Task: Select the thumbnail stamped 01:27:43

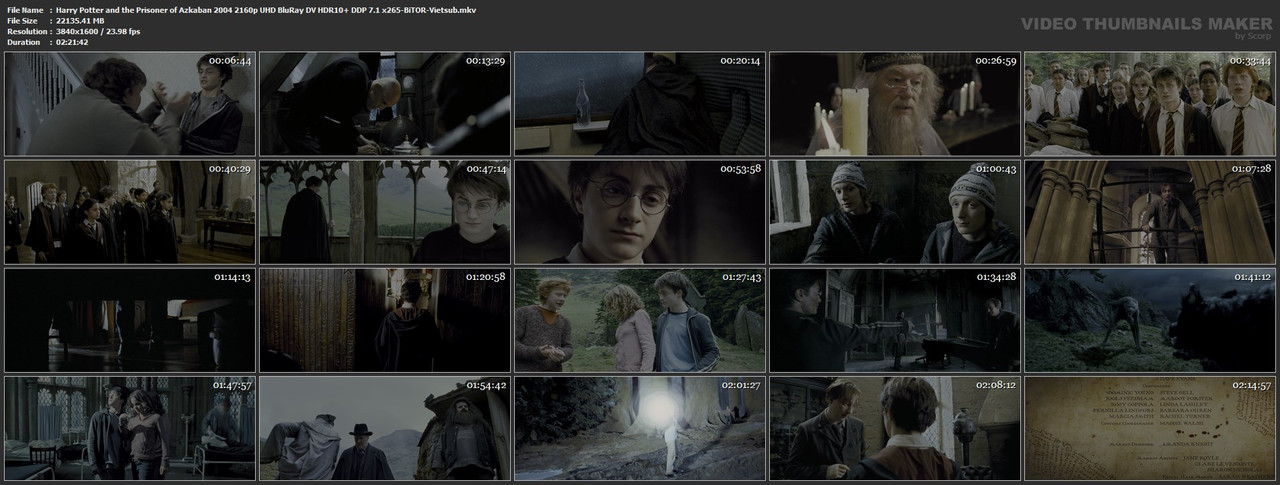Action: (640, 320)
